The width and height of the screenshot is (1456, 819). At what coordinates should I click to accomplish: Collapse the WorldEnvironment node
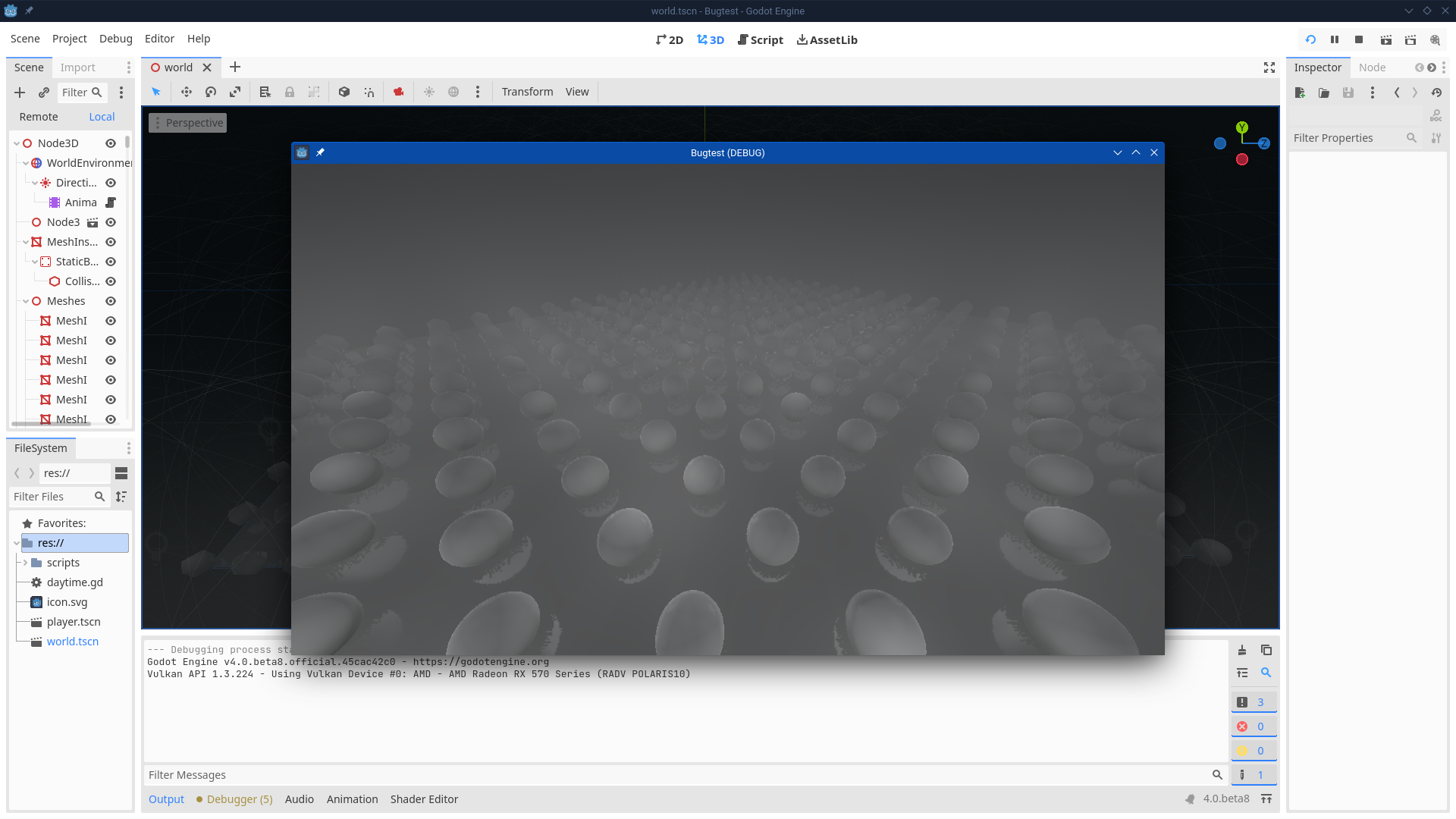26,163
